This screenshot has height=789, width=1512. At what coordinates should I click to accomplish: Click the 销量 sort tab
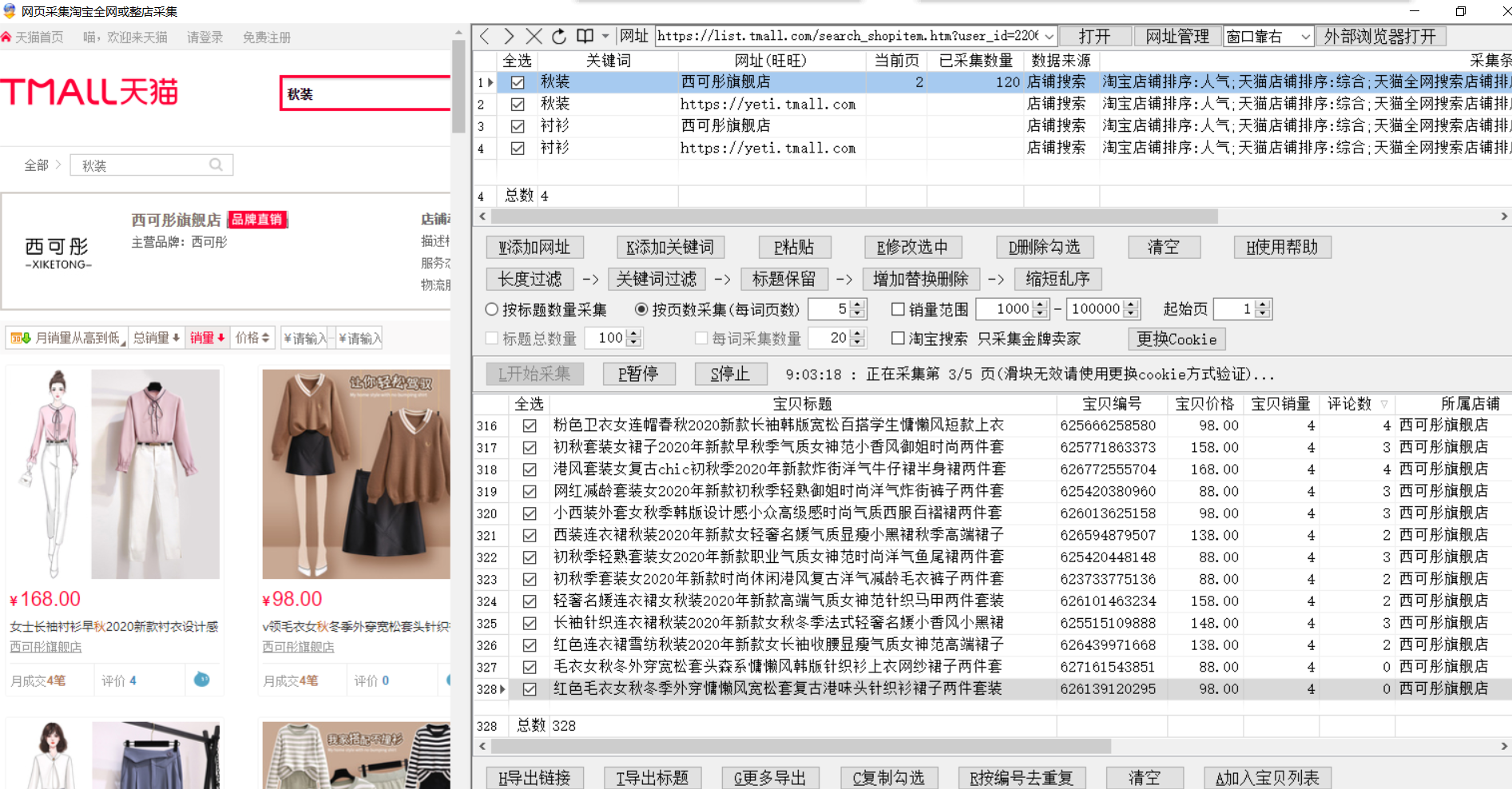click(207, 338)
